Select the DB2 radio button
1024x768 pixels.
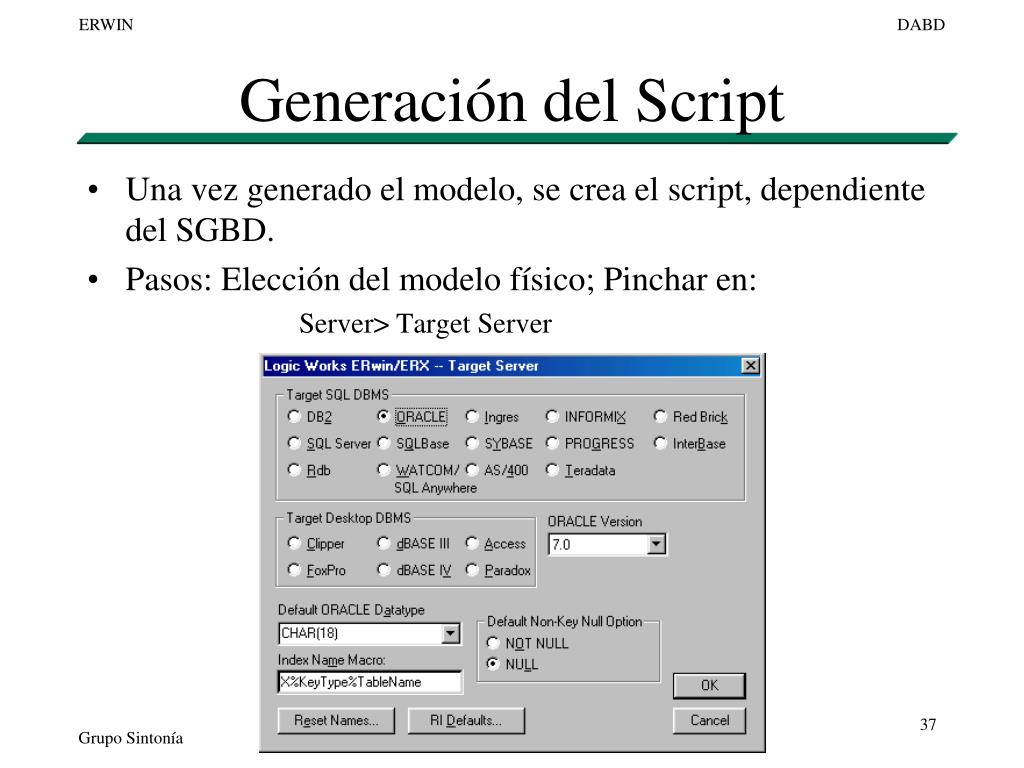click(x=294, y=417)
